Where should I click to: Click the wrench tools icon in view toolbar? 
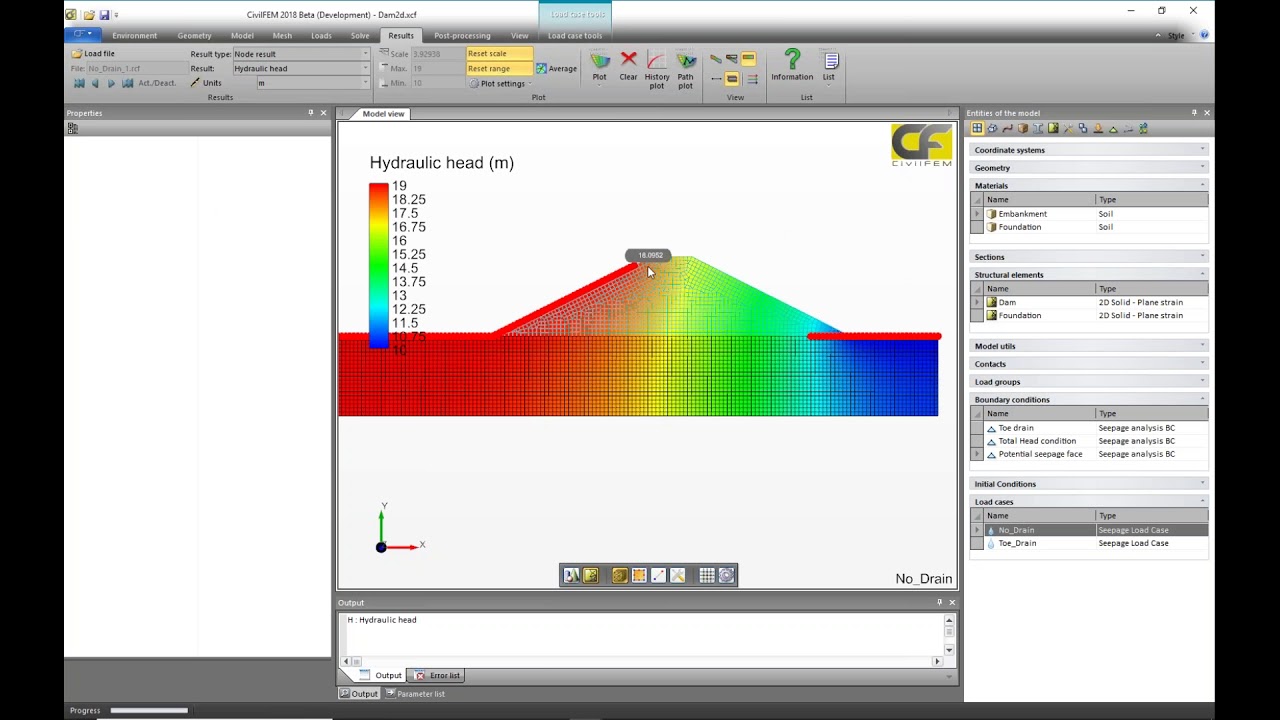click(677, 575)
